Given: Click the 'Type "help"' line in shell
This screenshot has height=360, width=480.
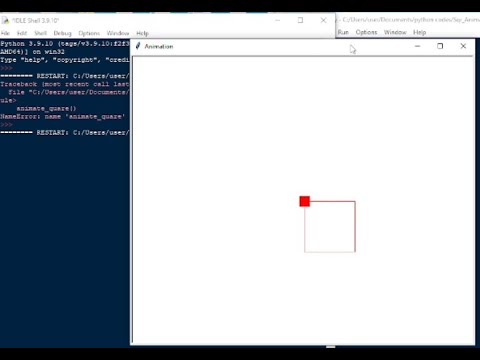Looking at the screenshot, I should click(65, 60).
